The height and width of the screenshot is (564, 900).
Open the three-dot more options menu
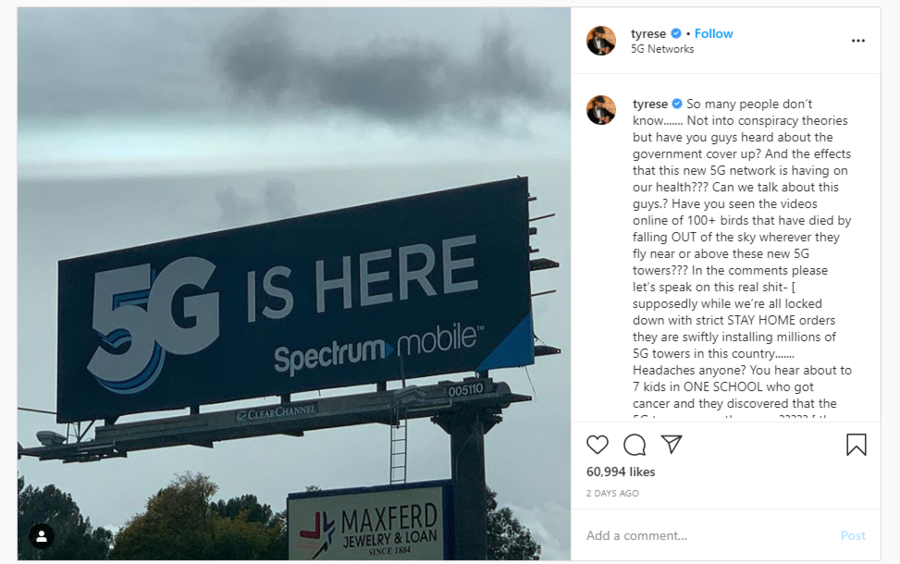click(858, 41)
